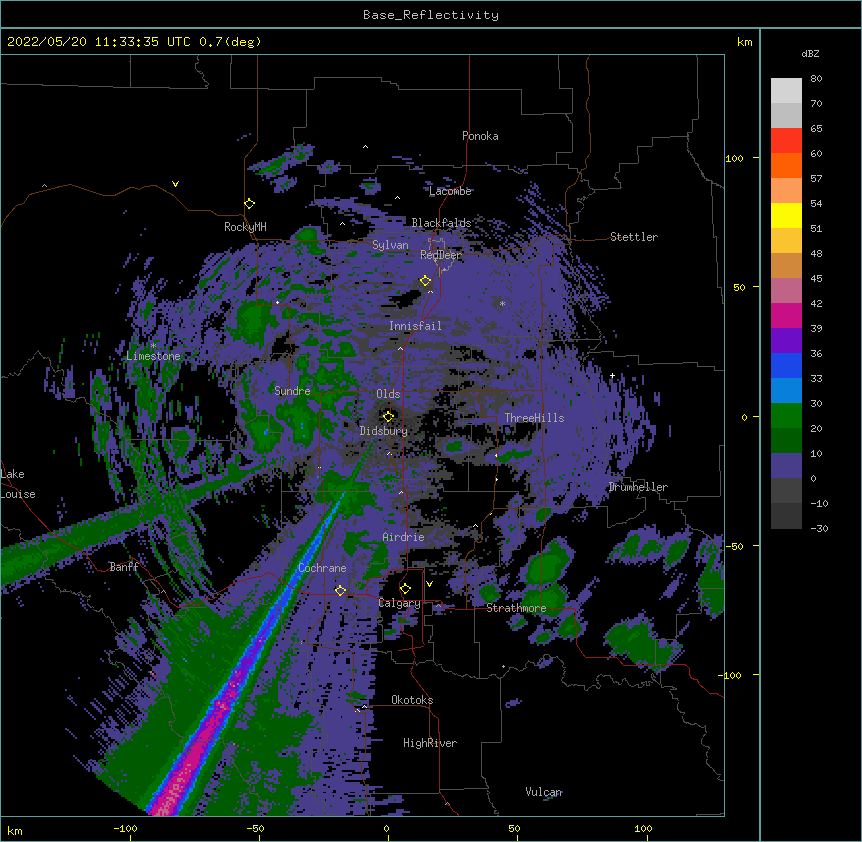Click the asterisk marker above Limestone

[x=153, y=346]
